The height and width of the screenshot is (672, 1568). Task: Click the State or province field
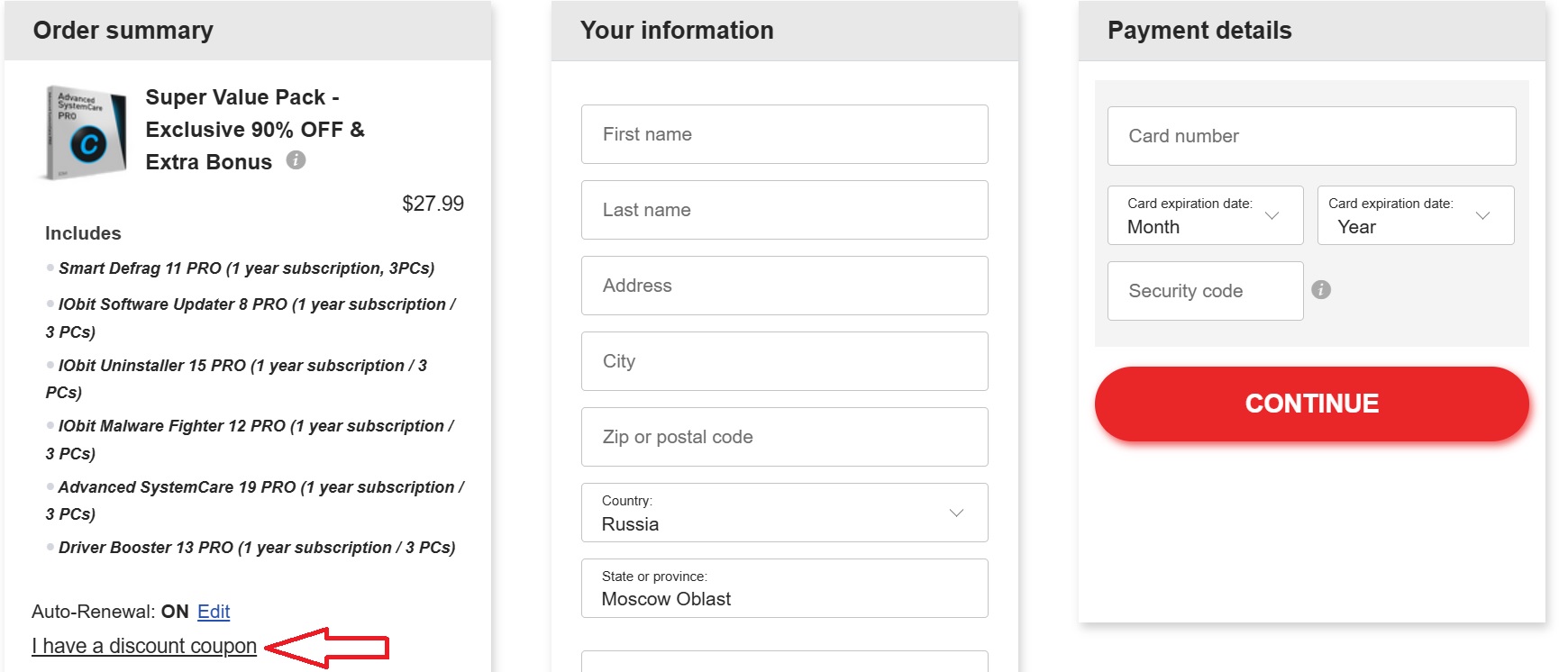784,588
